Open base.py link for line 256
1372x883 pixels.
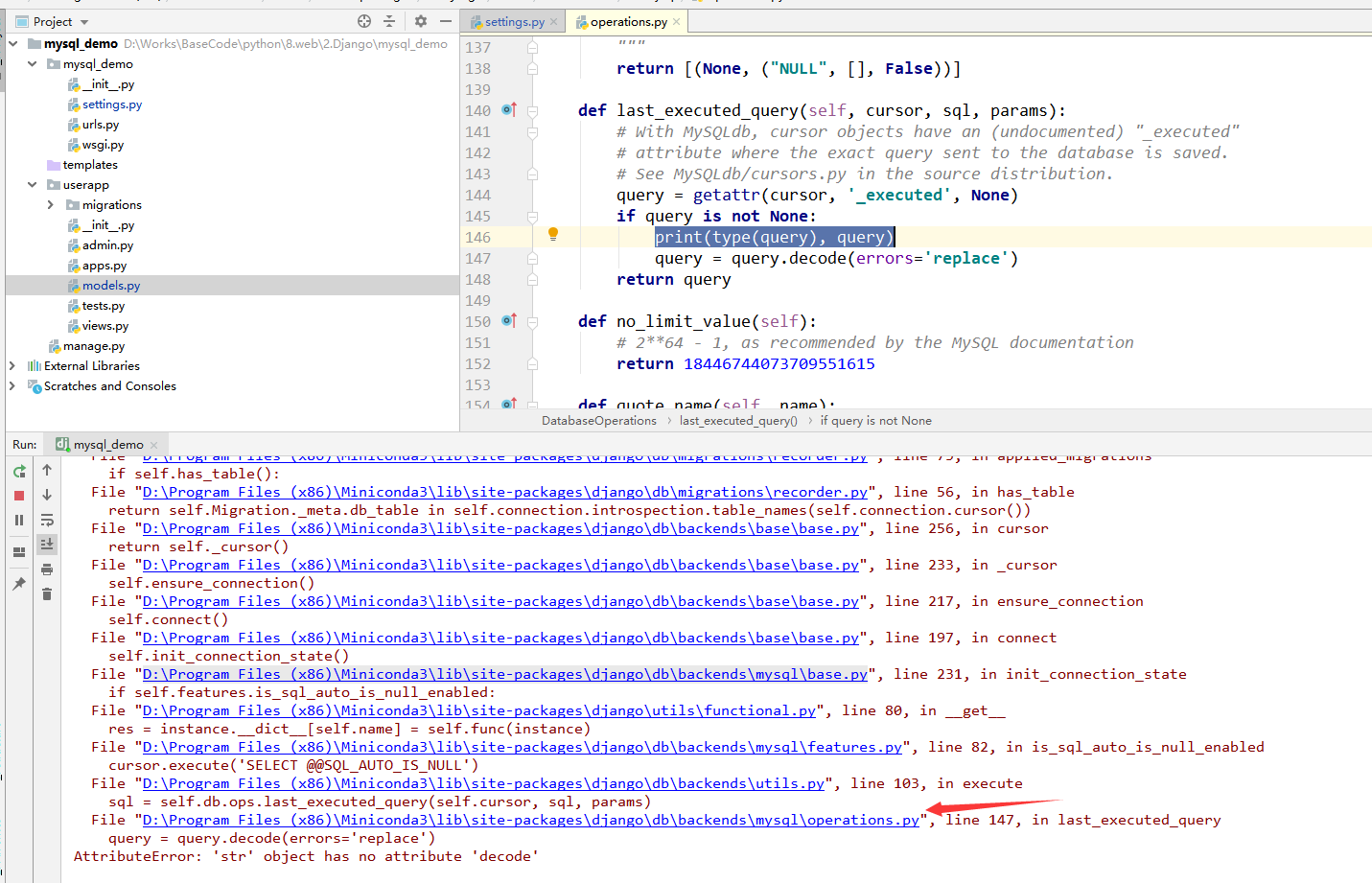tap(501, 528)
